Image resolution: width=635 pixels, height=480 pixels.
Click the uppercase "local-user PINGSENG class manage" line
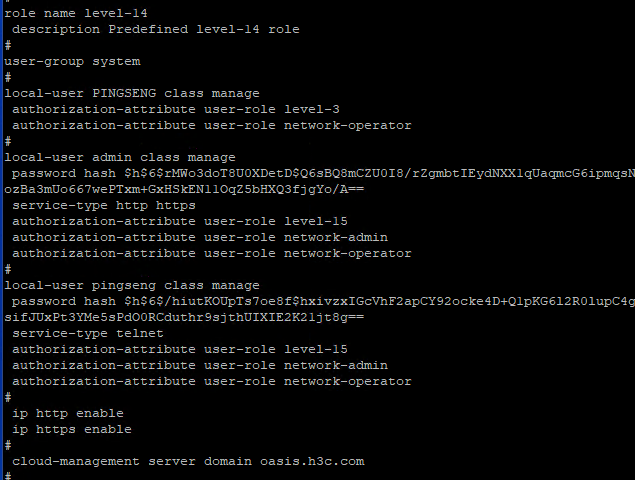132,93
